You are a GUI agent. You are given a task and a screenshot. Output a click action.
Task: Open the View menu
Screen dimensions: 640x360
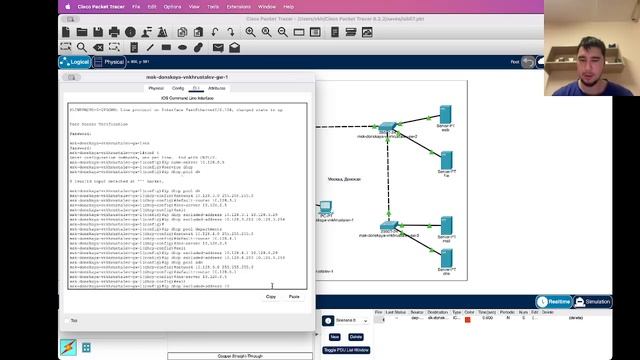(194, 7)
